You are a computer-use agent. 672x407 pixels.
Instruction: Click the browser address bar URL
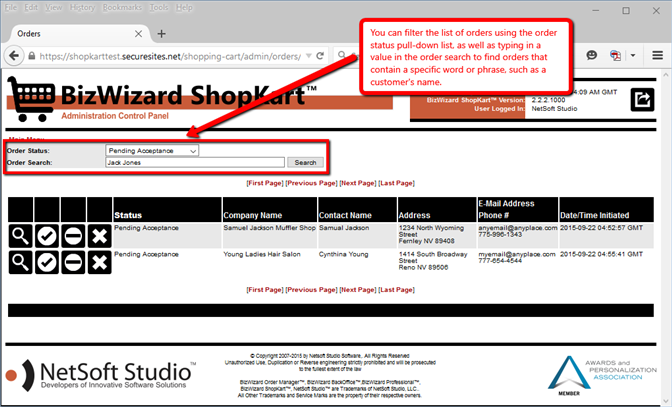pos(170,56)
